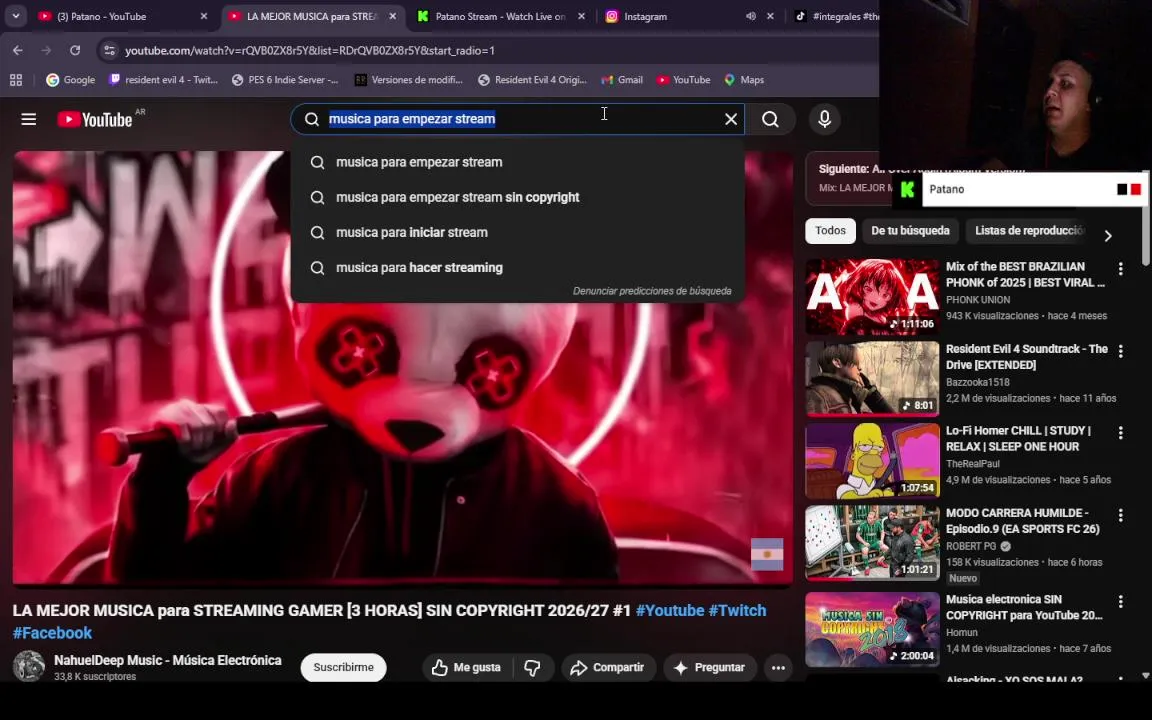
Task: Close the Patano - YouTube tab
Action: (204, 16)
